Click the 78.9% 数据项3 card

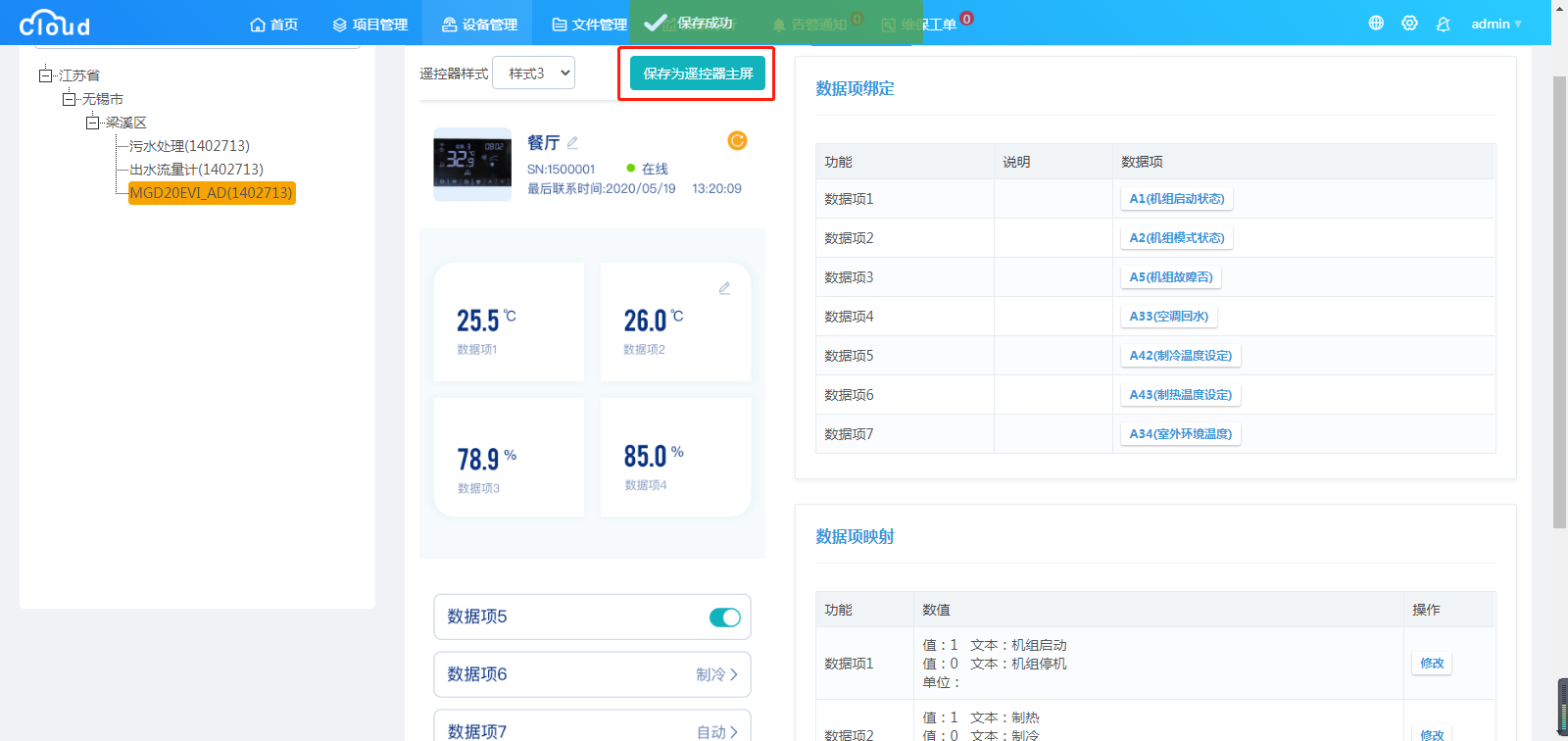[509, 457]
